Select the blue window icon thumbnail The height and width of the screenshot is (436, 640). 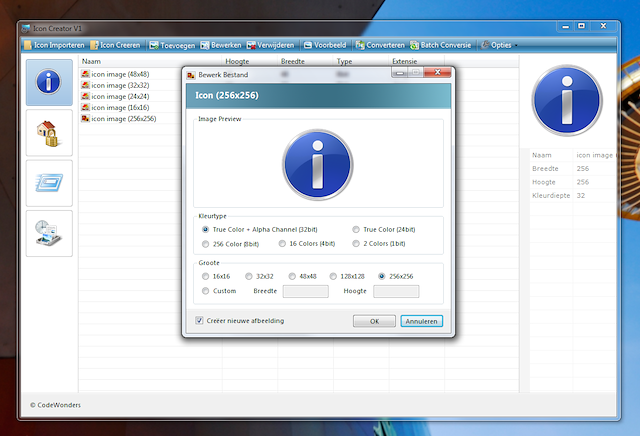pos(49,183)
